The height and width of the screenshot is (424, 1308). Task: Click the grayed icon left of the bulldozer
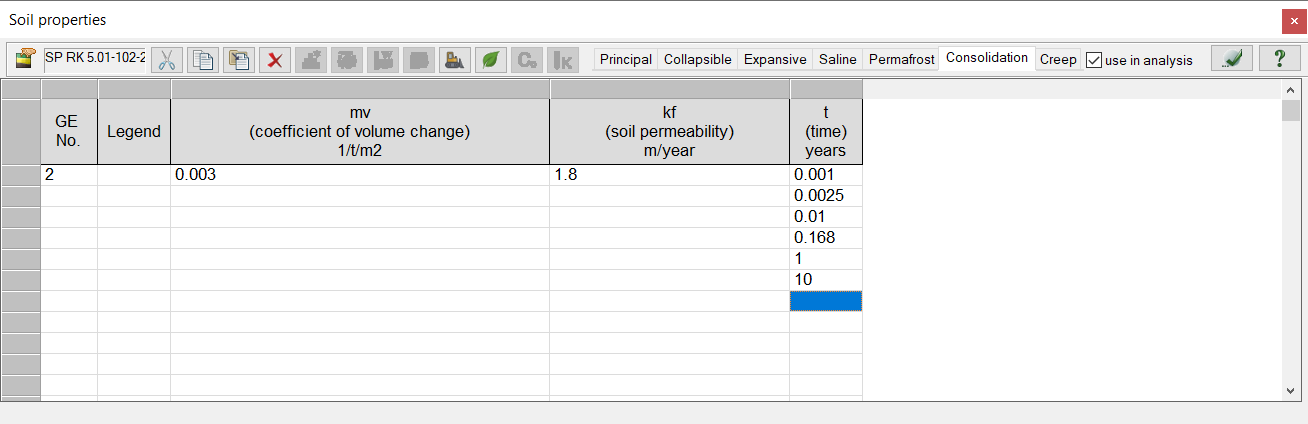[x=419, y=60]
